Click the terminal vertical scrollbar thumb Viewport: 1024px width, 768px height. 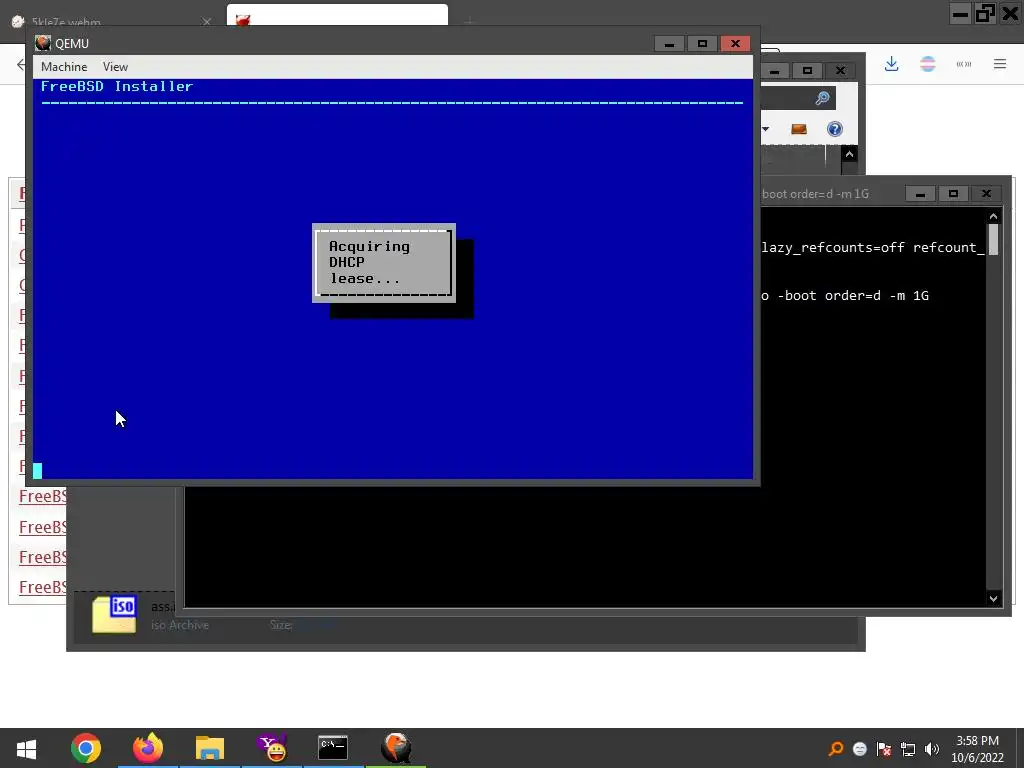click(x=993, y=240)
